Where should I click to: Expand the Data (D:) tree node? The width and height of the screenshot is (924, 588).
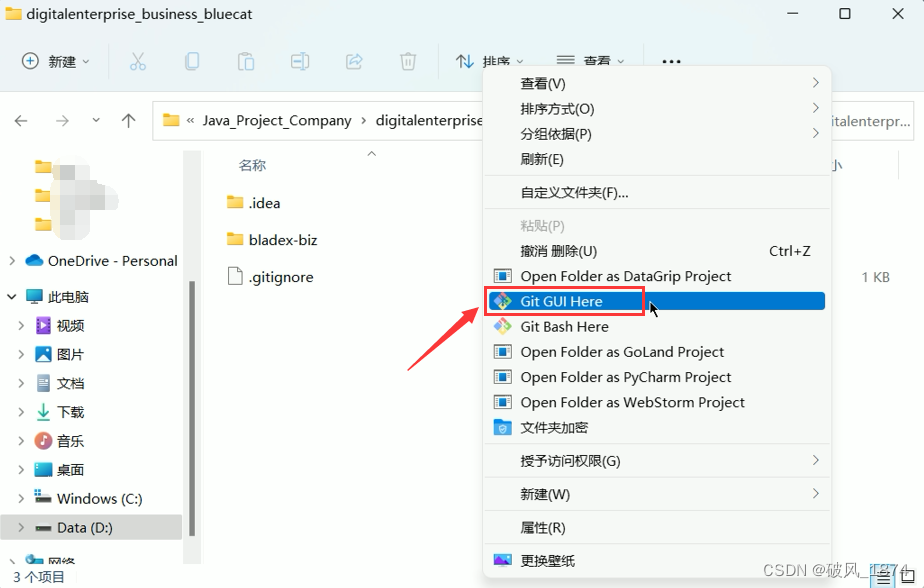[x=21, y=527]
